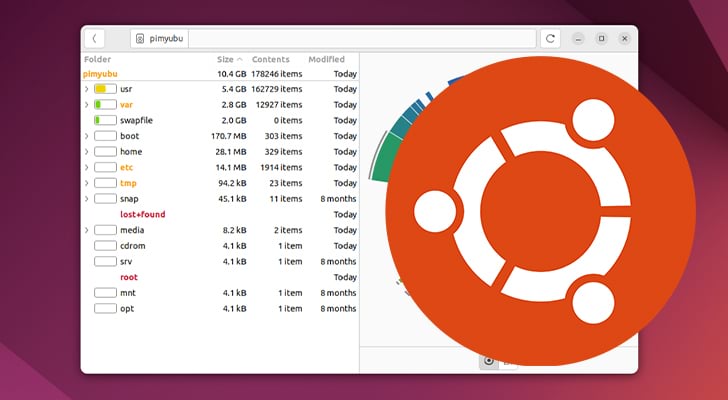Select the tmp folder name
This screenshot has height=400, width=728.
point(128,183)
